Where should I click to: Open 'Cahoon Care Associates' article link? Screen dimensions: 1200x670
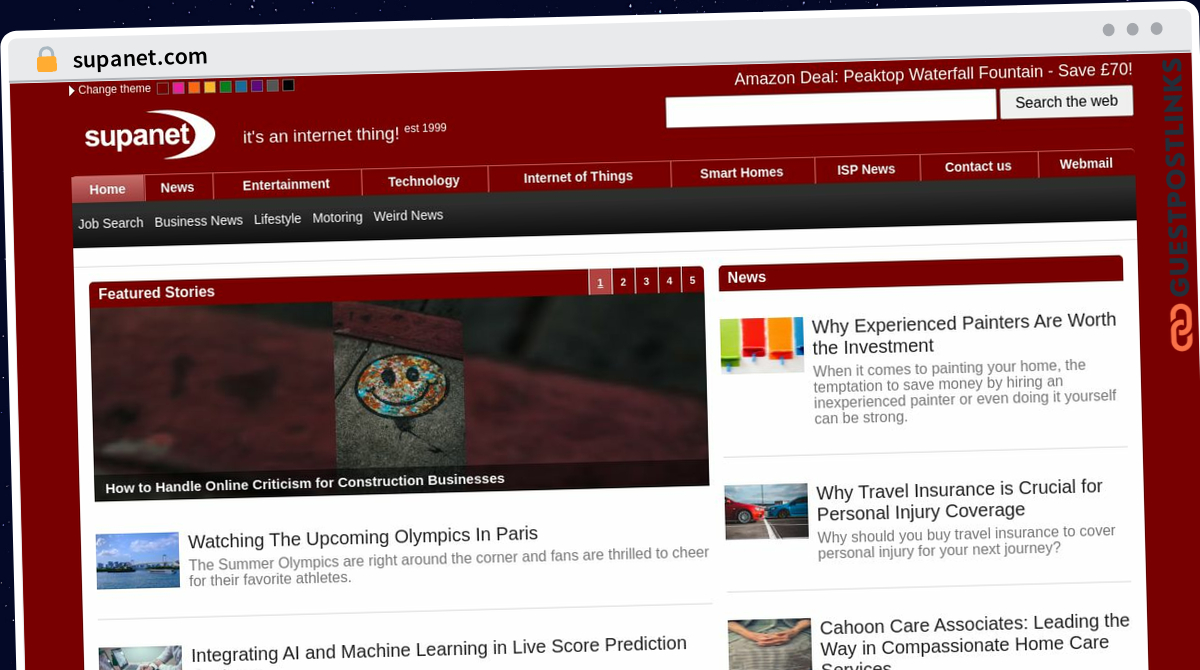[x=975, y=642]
